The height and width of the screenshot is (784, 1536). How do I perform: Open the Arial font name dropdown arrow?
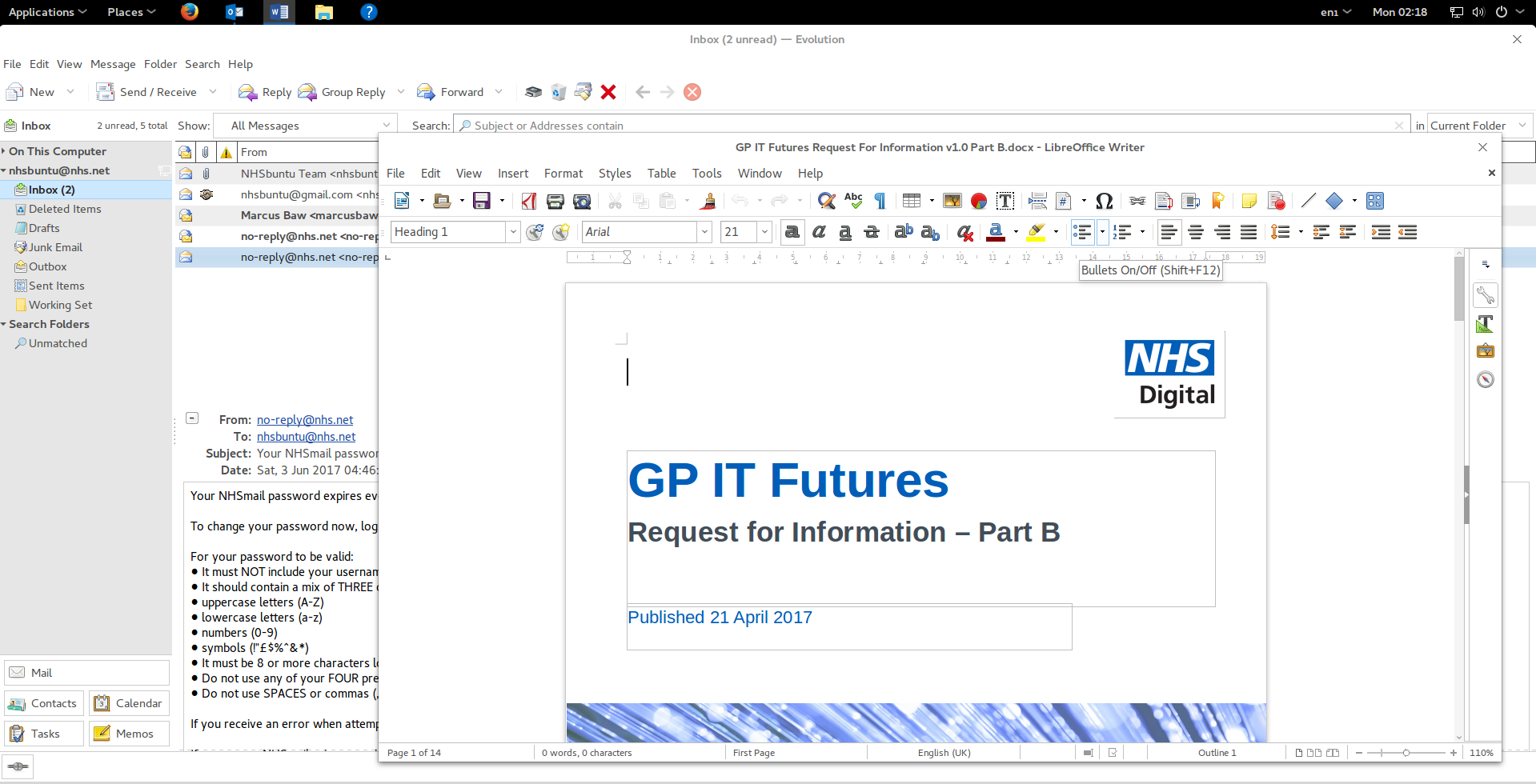coord(704,232)
